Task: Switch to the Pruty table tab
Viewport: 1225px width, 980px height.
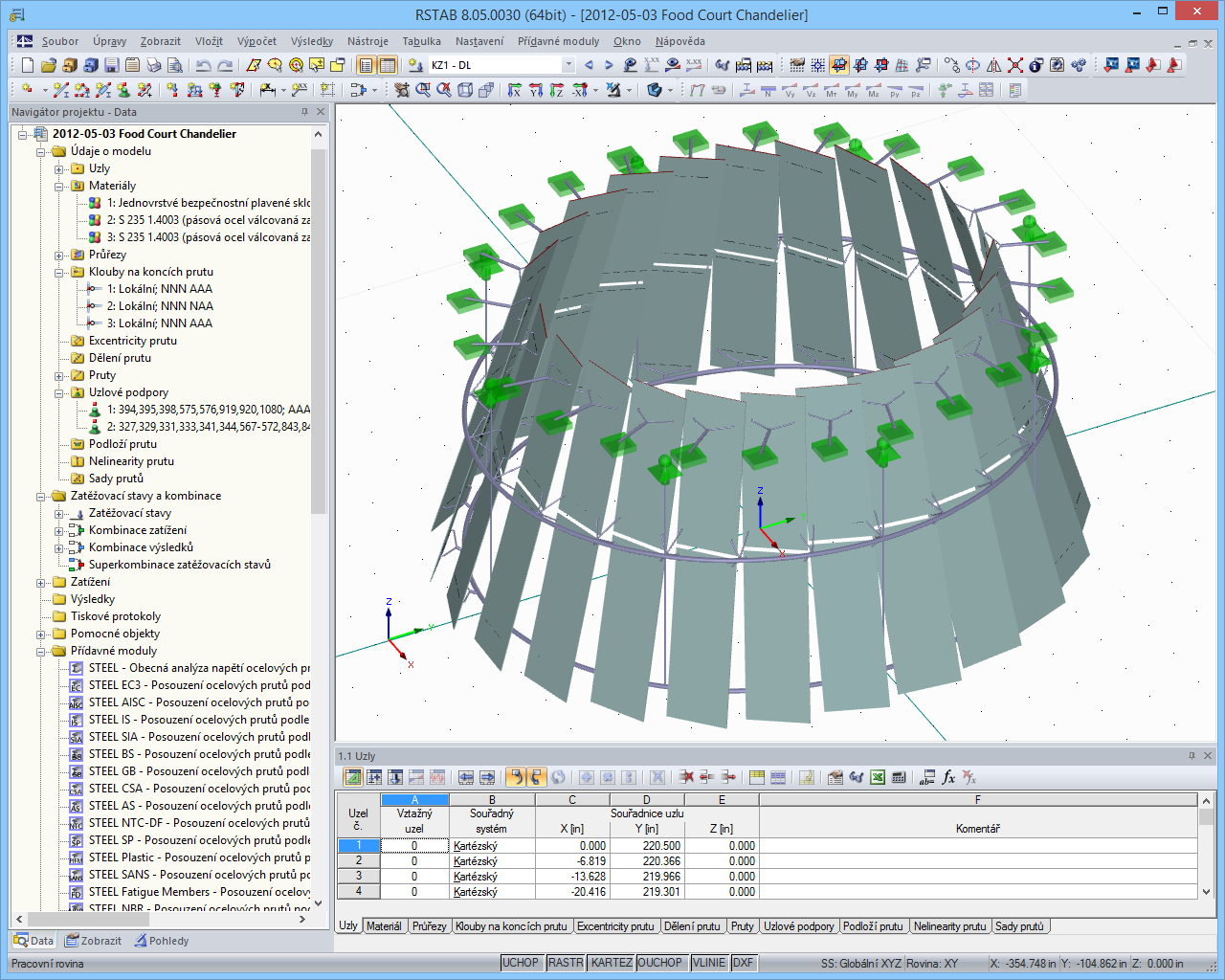Action: (x=742, y=926)
